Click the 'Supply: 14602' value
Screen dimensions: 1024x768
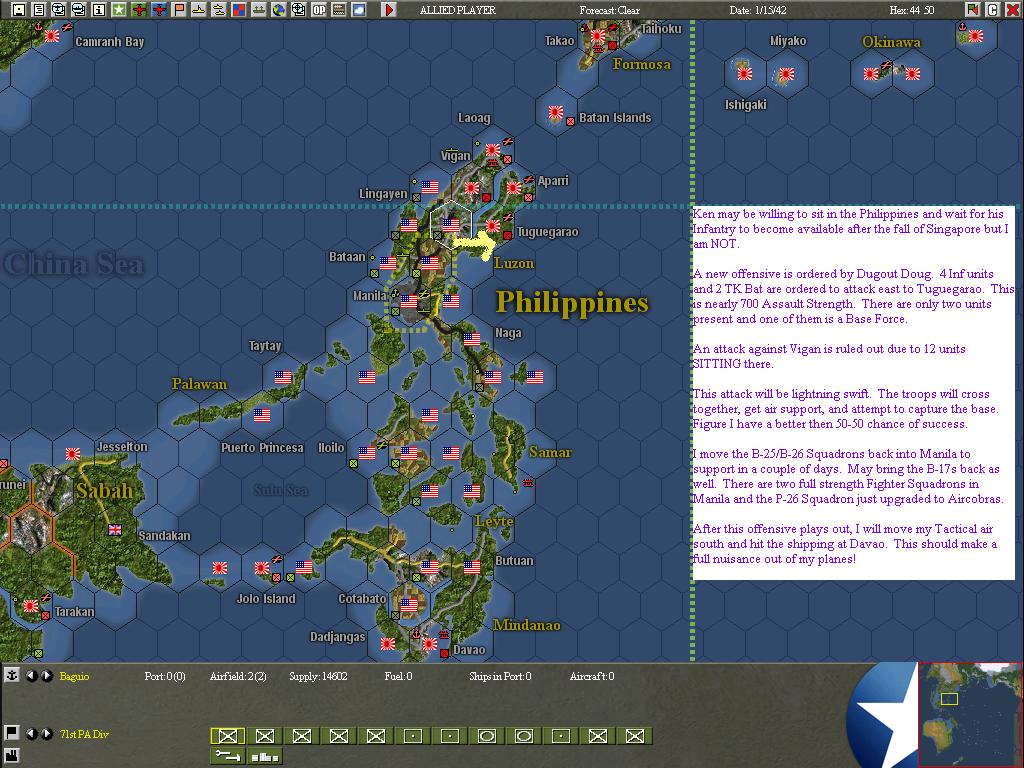click(318, 676)
